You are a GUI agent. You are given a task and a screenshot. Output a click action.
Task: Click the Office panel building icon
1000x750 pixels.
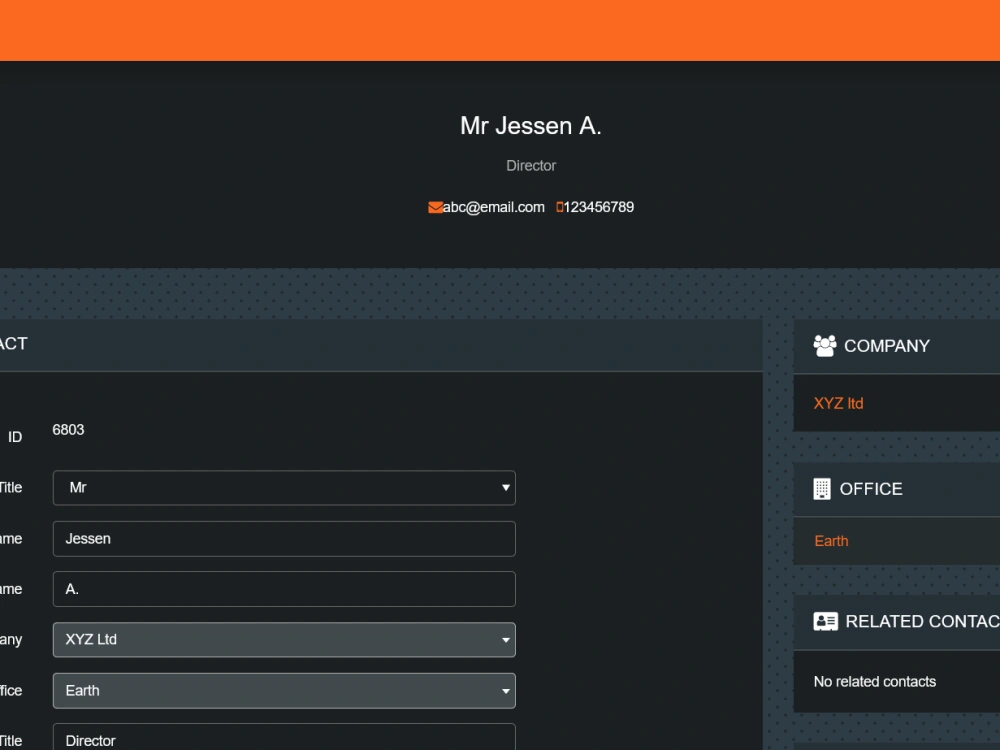point(822,489)
